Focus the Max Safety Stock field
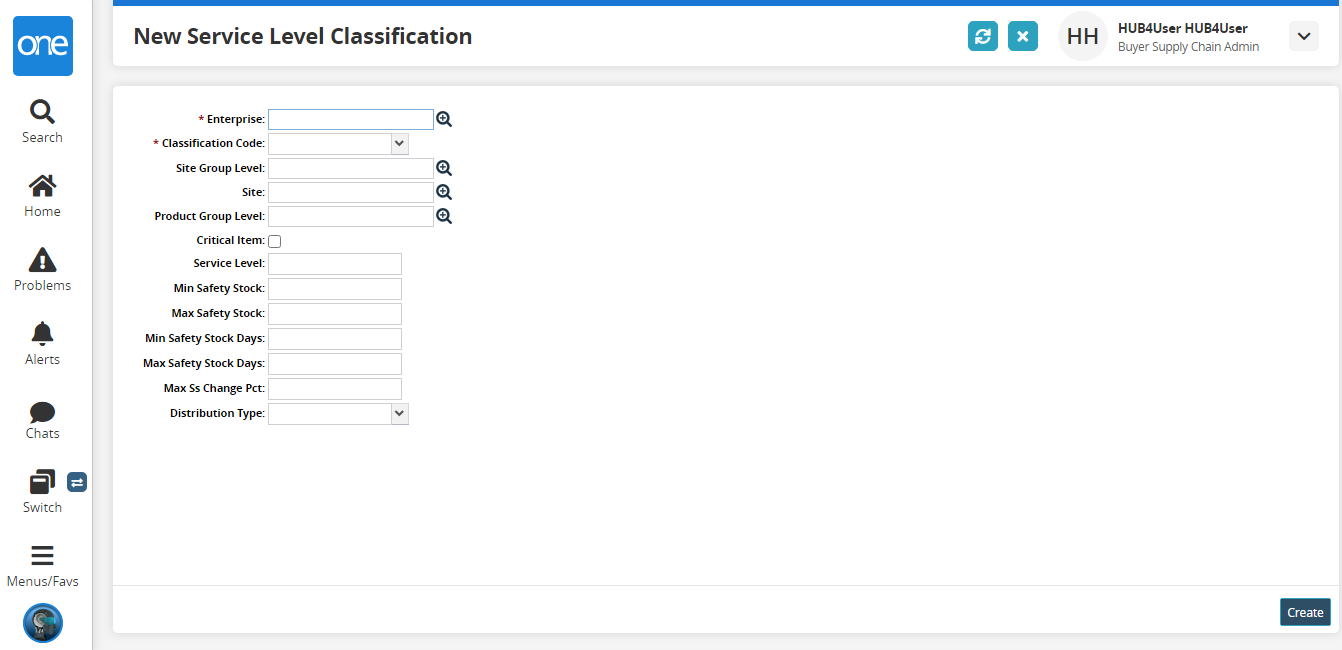 click(x=335, y=314)
